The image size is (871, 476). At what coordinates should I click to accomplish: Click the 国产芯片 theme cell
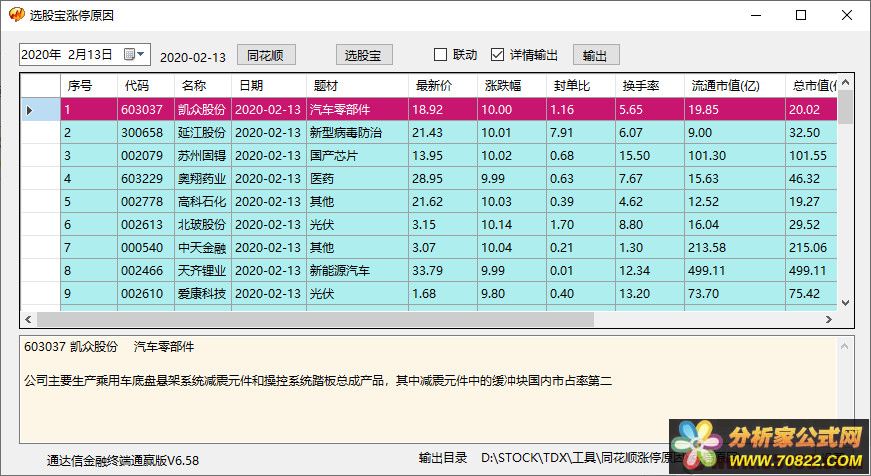point(357,156)
